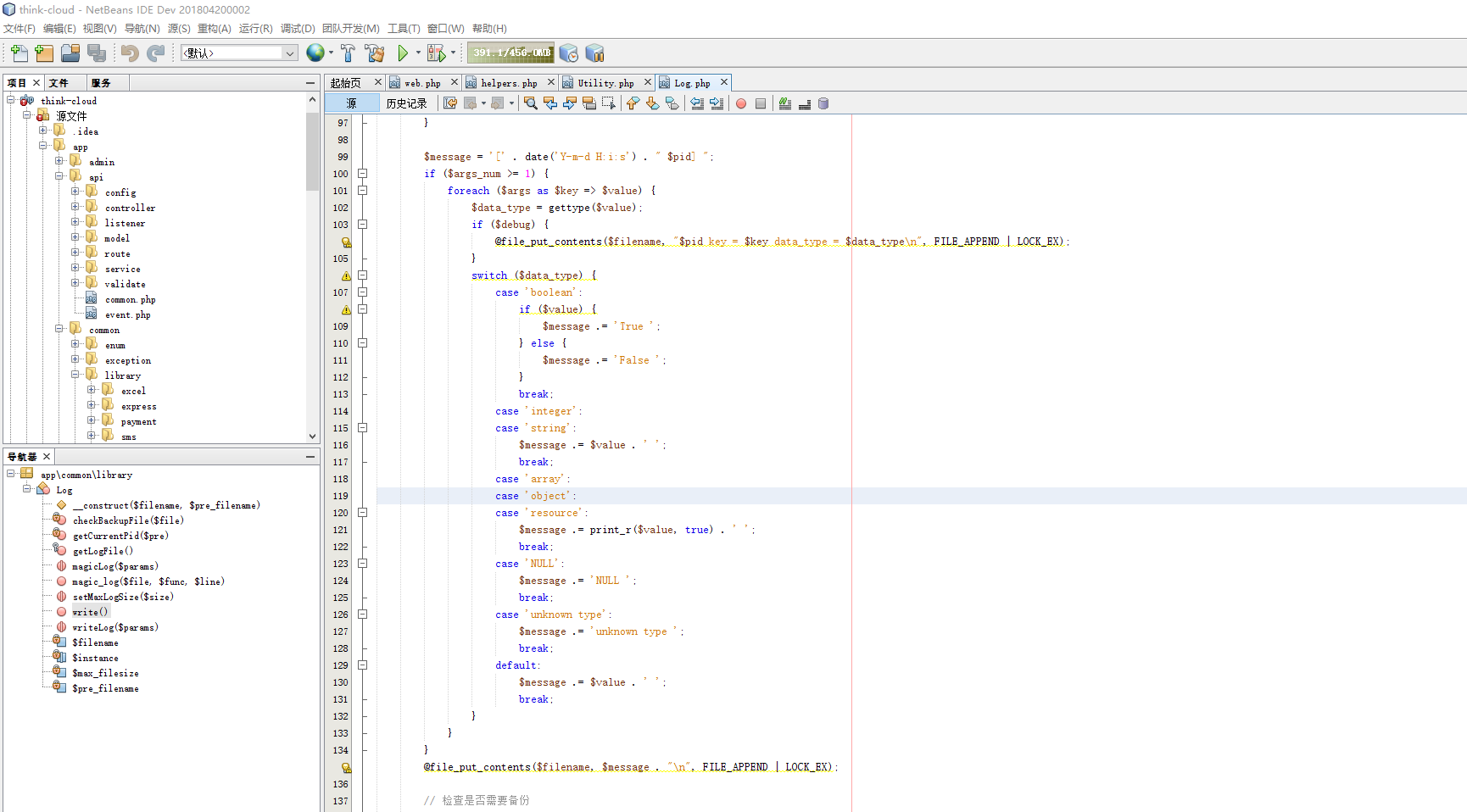1467x812 pixels.
Task: Click the Redo arrow icon
Action: click(x=155, y=53)
